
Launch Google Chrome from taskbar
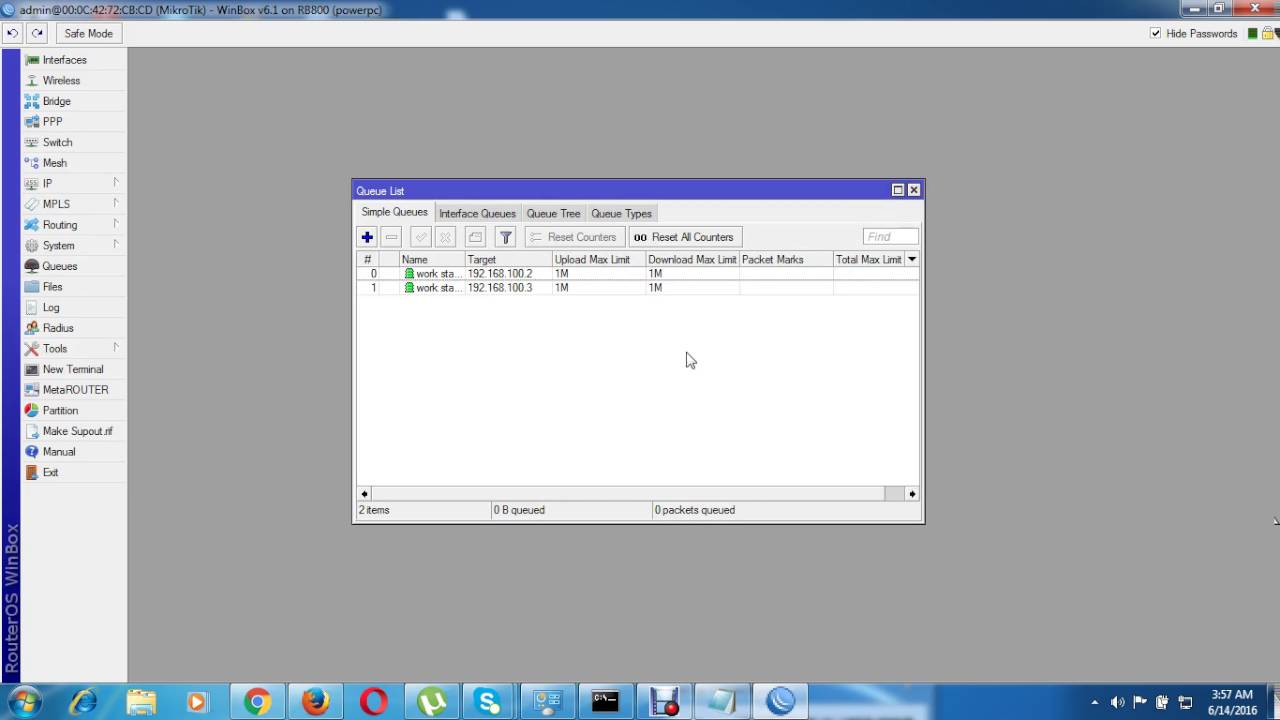coord(257,702)
